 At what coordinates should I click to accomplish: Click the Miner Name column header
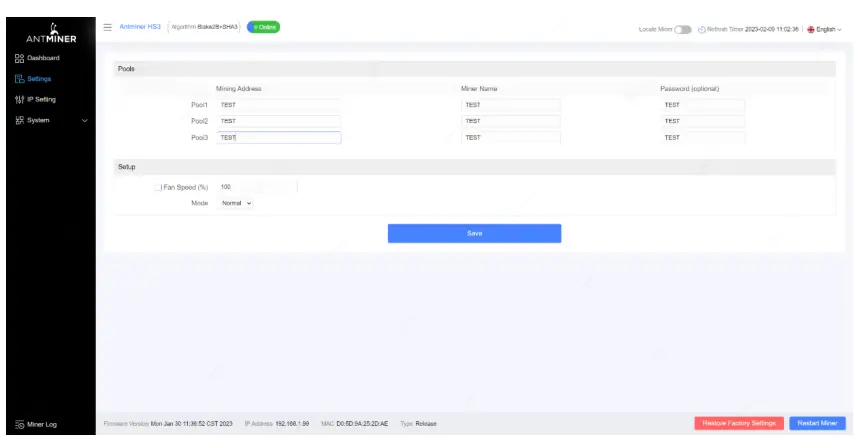point(479,88)
